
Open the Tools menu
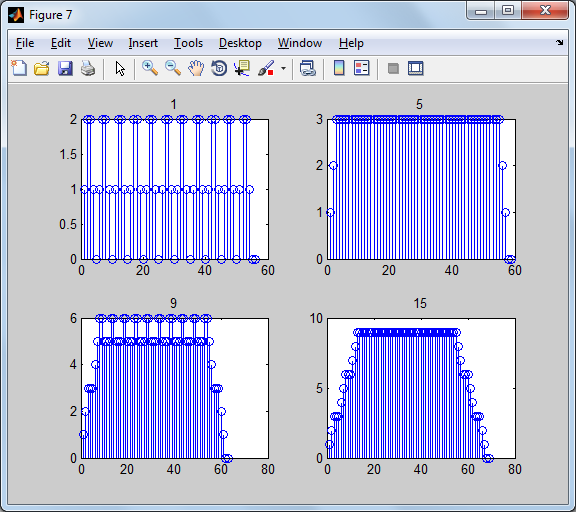tap(188, 43)
